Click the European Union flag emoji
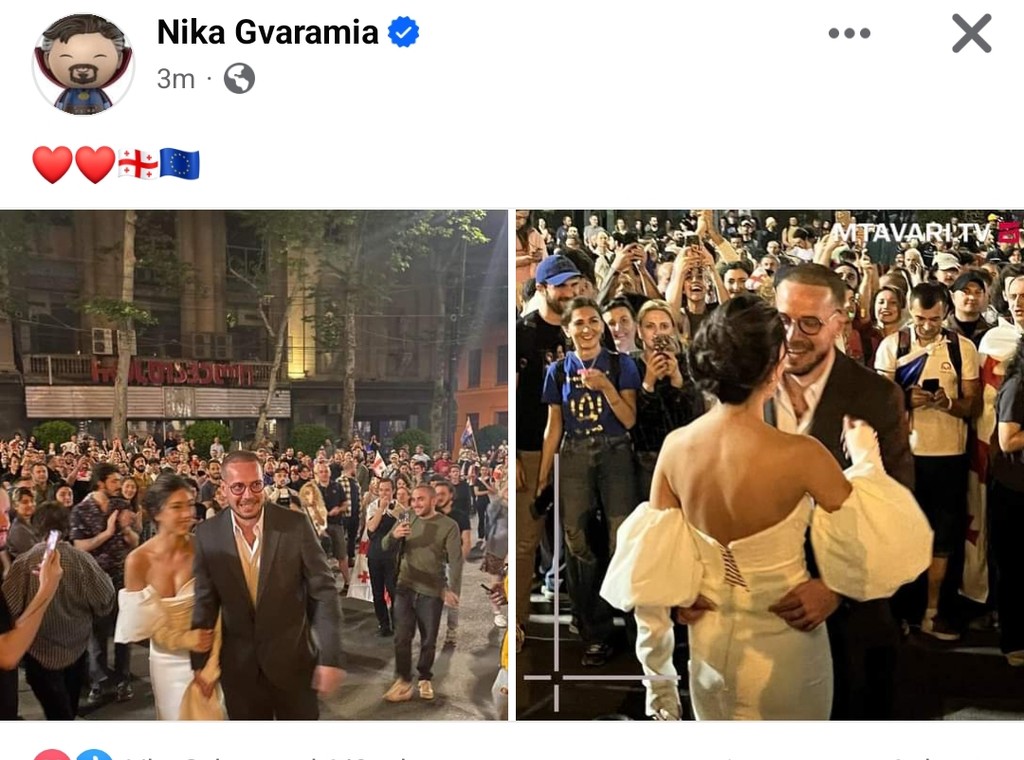 pos(180,163)
